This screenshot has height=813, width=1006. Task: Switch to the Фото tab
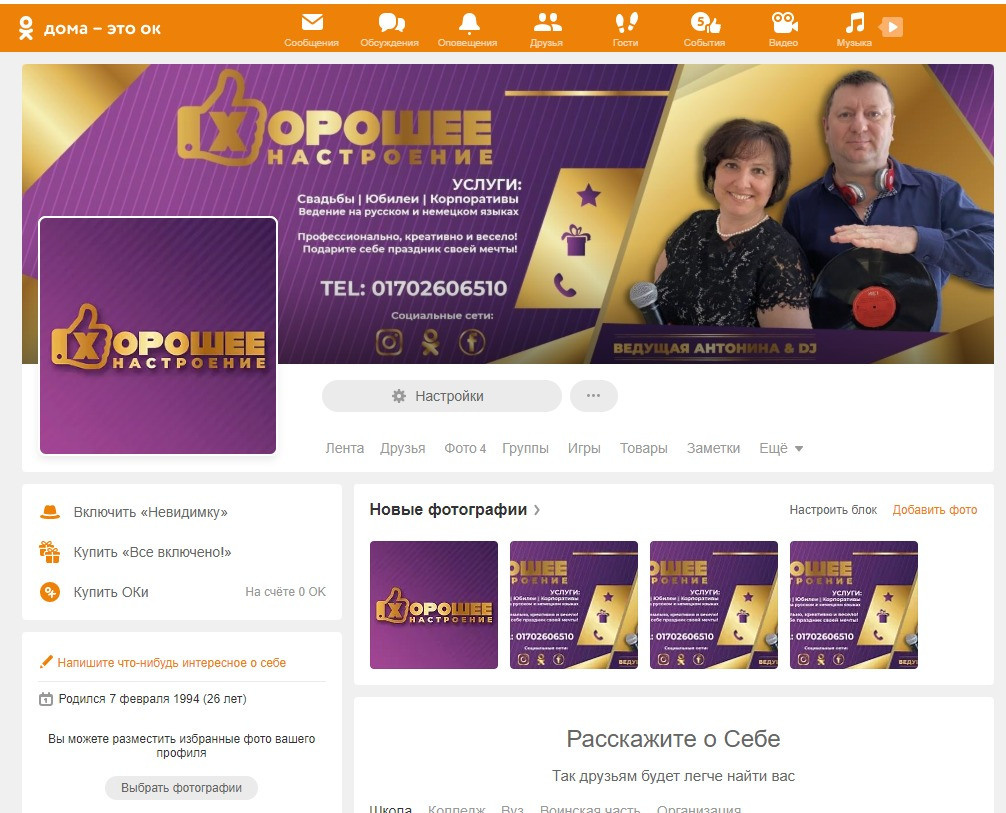[x=465, y=449]
